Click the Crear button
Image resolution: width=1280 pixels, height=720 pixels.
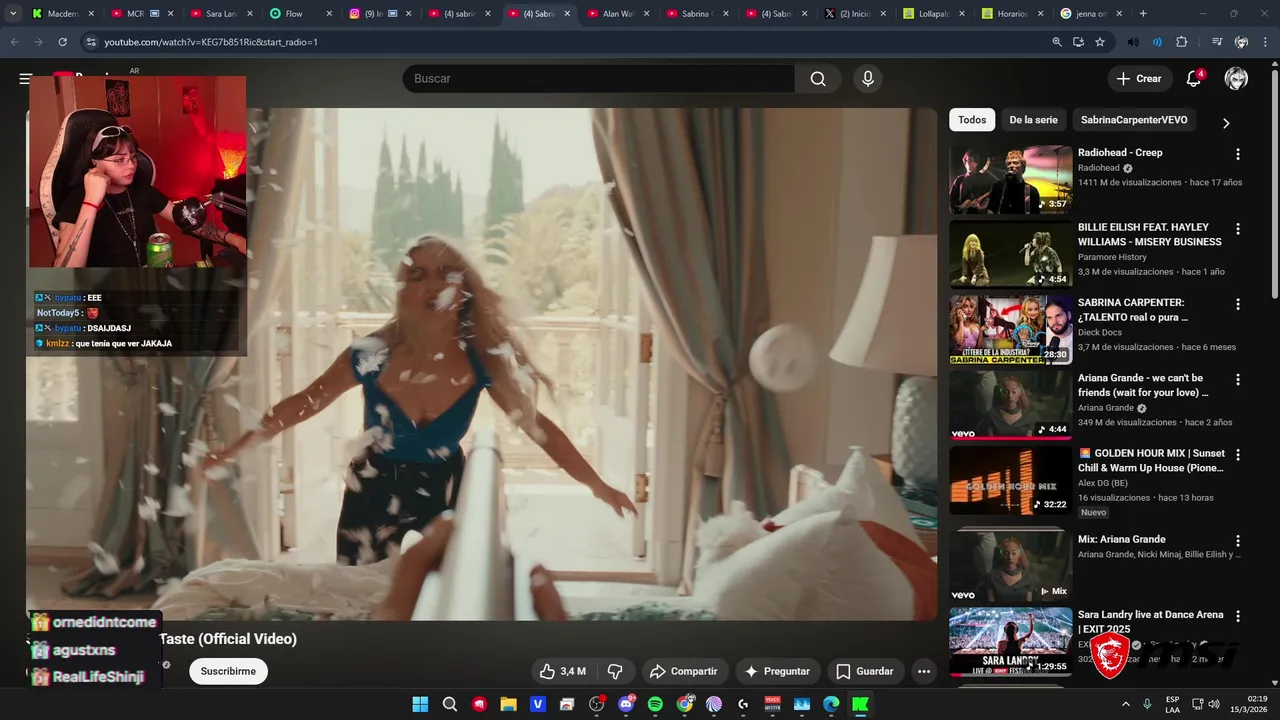(1140, 79)
